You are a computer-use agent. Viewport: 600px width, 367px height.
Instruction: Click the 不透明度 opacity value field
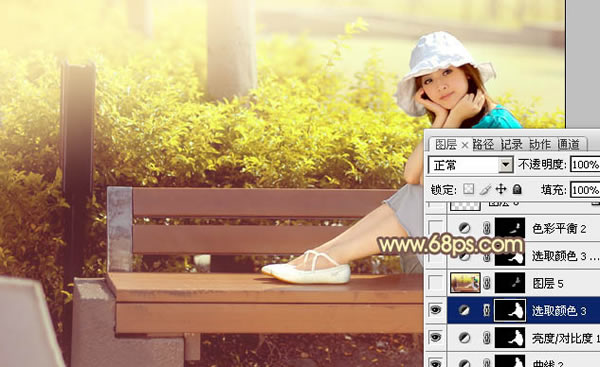click(585, 165)
